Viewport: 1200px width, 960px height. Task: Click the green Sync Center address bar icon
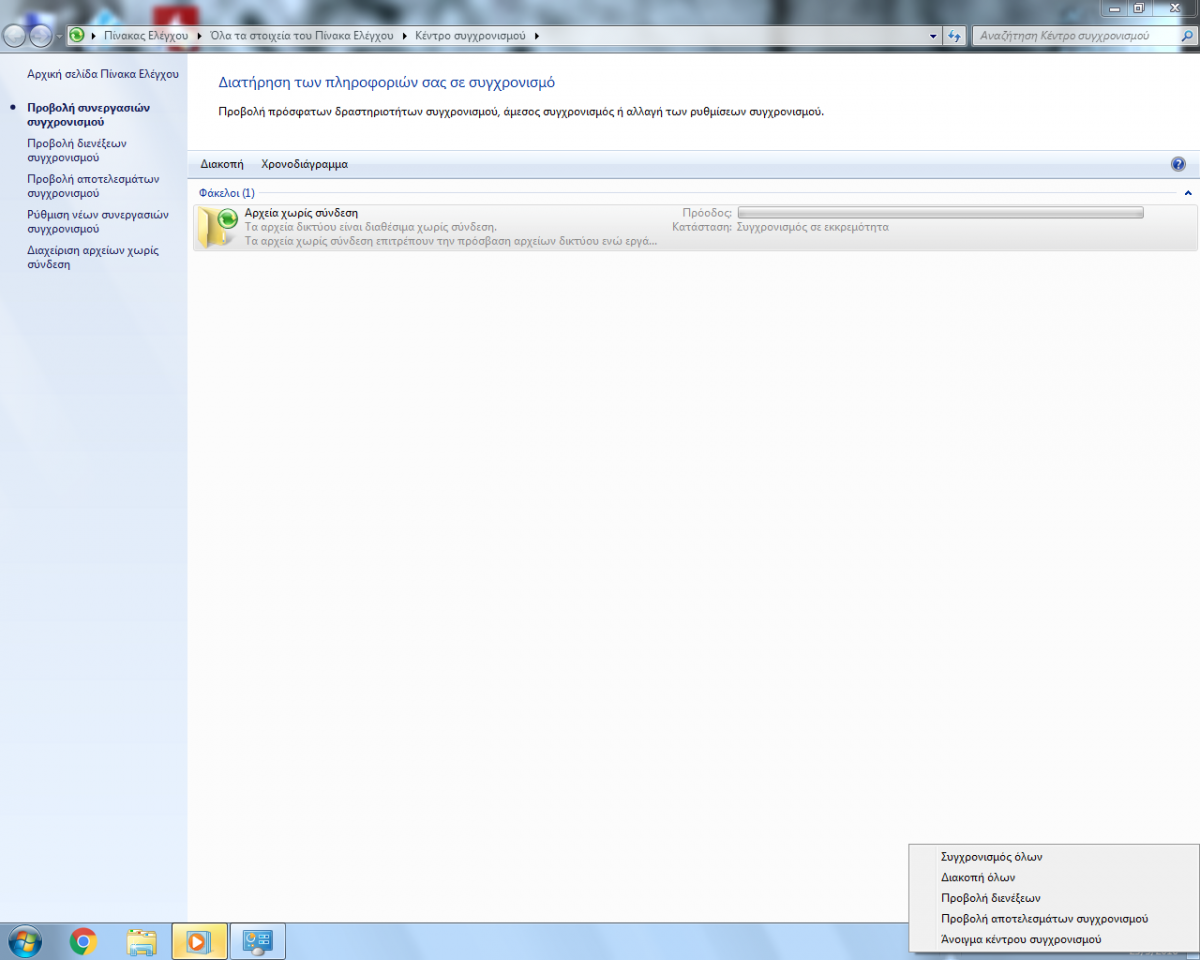pyautogui.click(x=77, y=35)
